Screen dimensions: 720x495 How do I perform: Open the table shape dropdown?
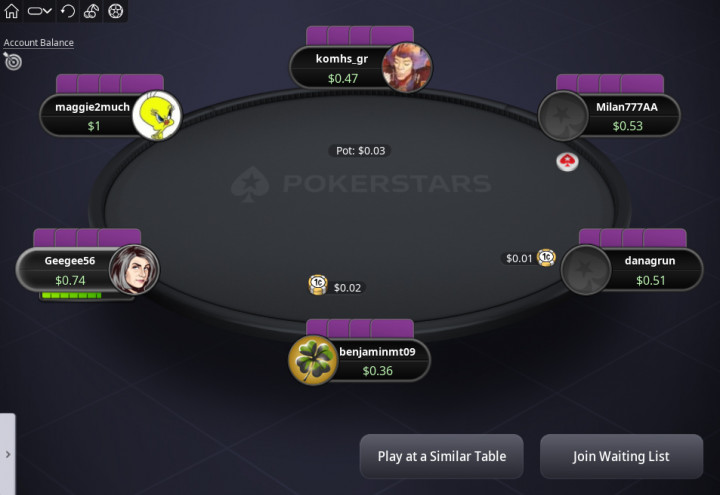[x=39, y=11]
